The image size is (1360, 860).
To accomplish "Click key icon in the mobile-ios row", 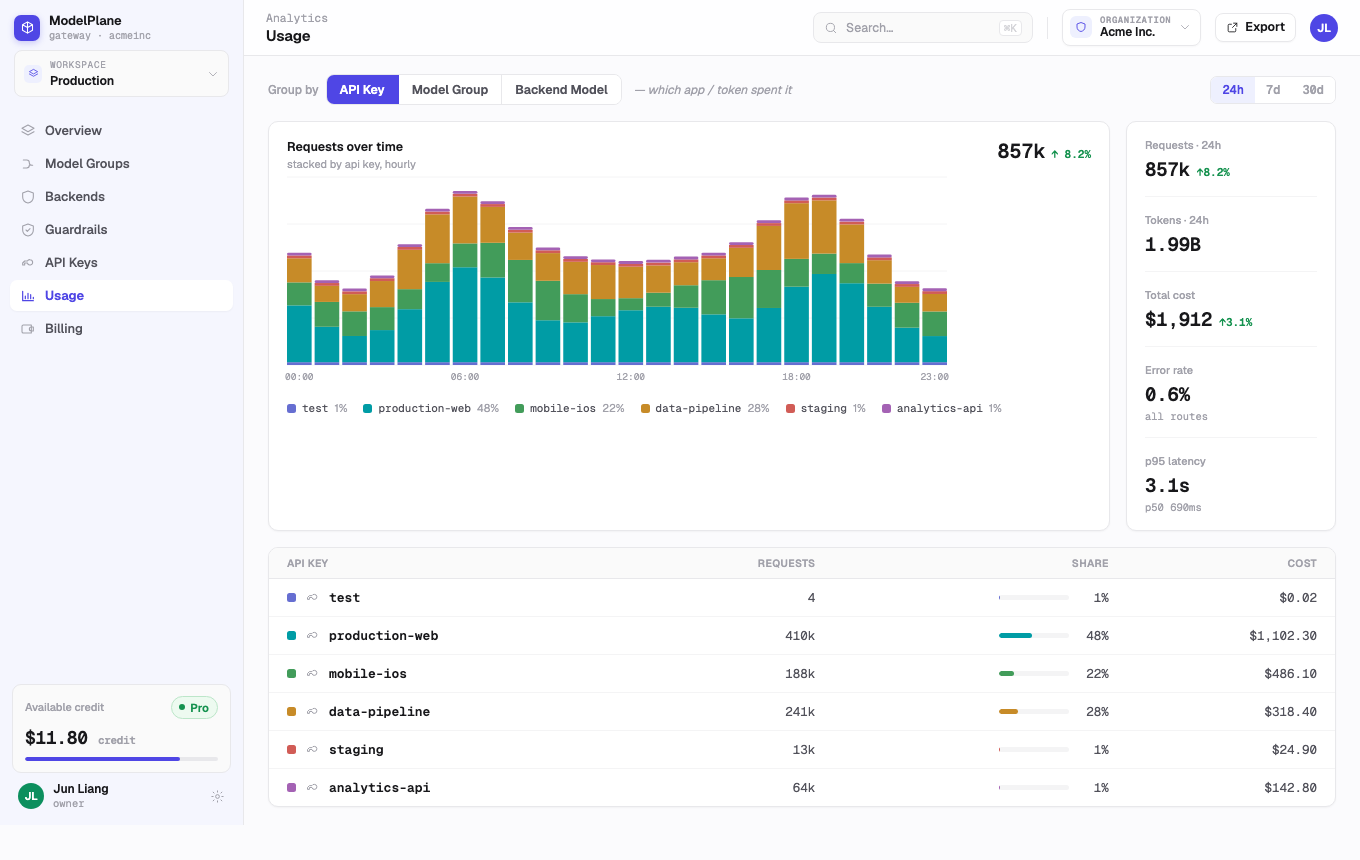I will [x=312, y=673].
